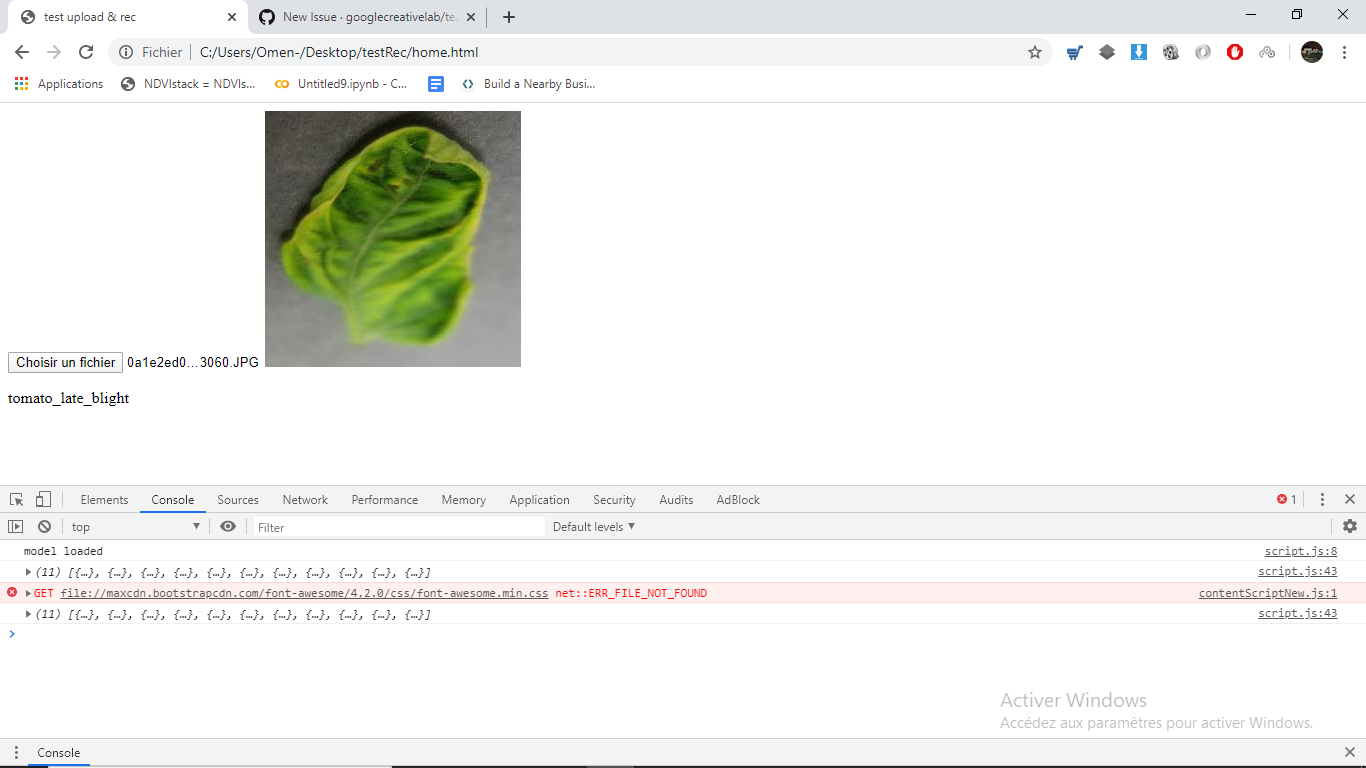
Task: Open the Default levels dropdown
Action: click(x=594, y=526)
